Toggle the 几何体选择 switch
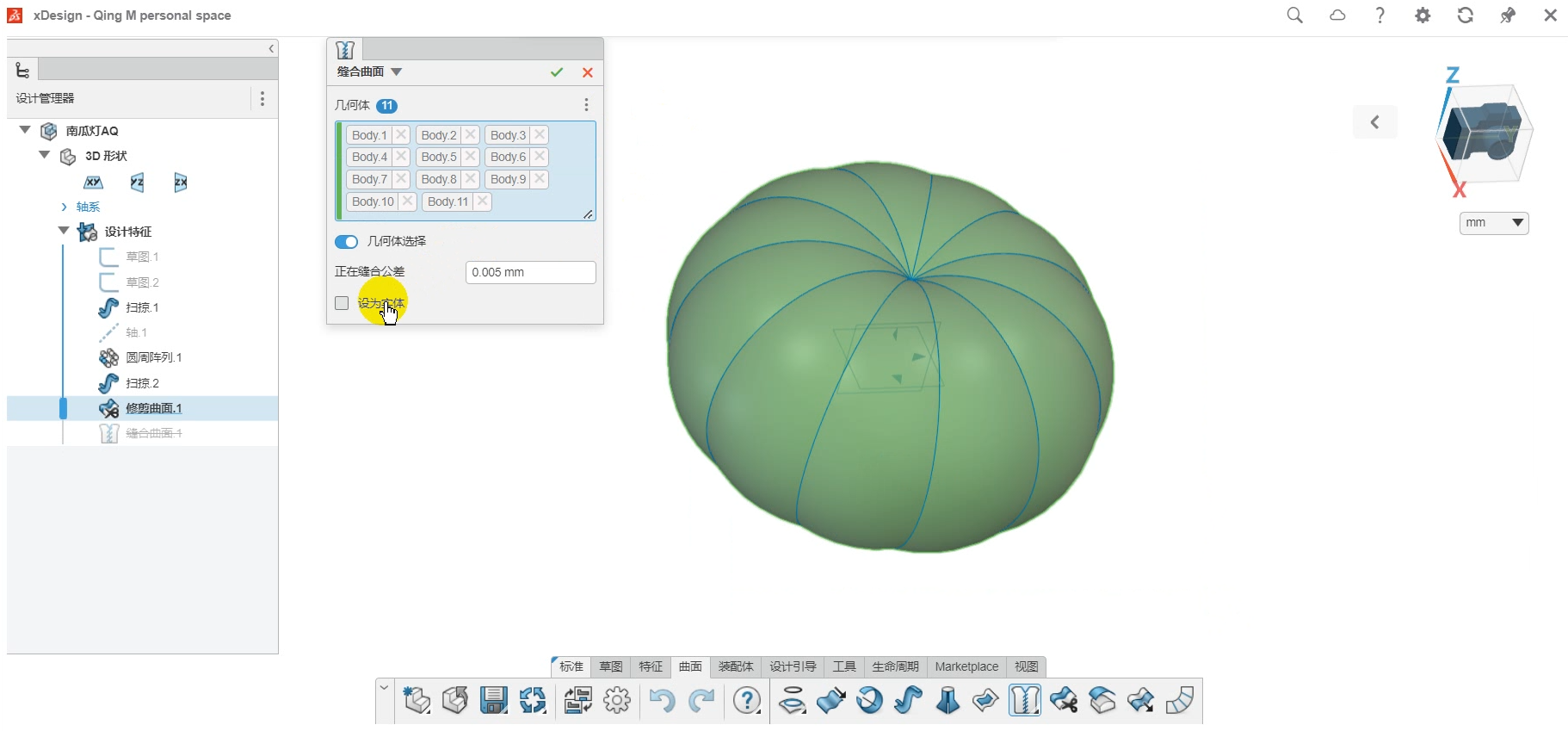This screenshot has width=1568, height=731. [x=346, y=242]
